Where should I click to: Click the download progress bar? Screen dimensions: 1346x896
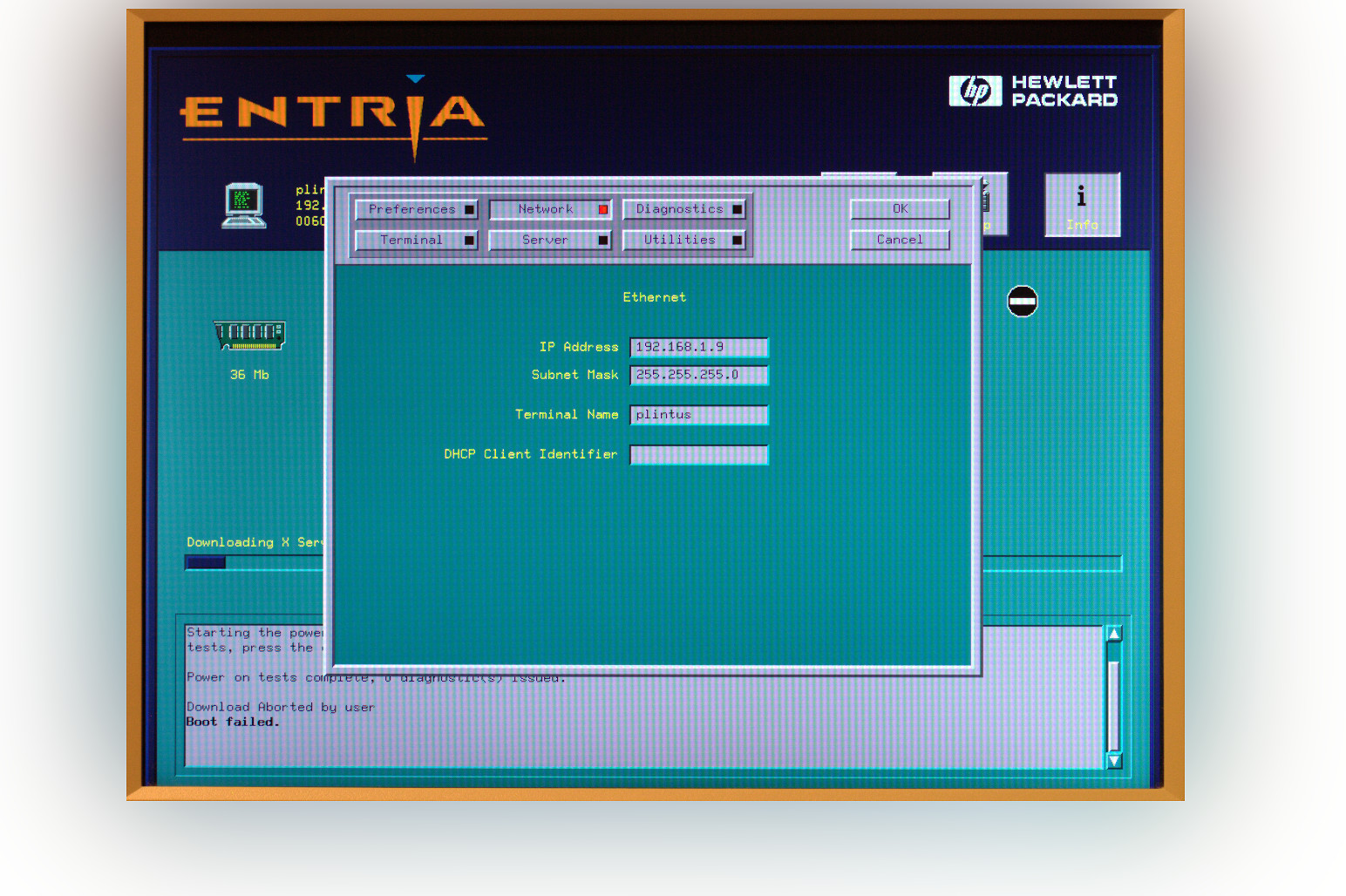coord(253,563)
